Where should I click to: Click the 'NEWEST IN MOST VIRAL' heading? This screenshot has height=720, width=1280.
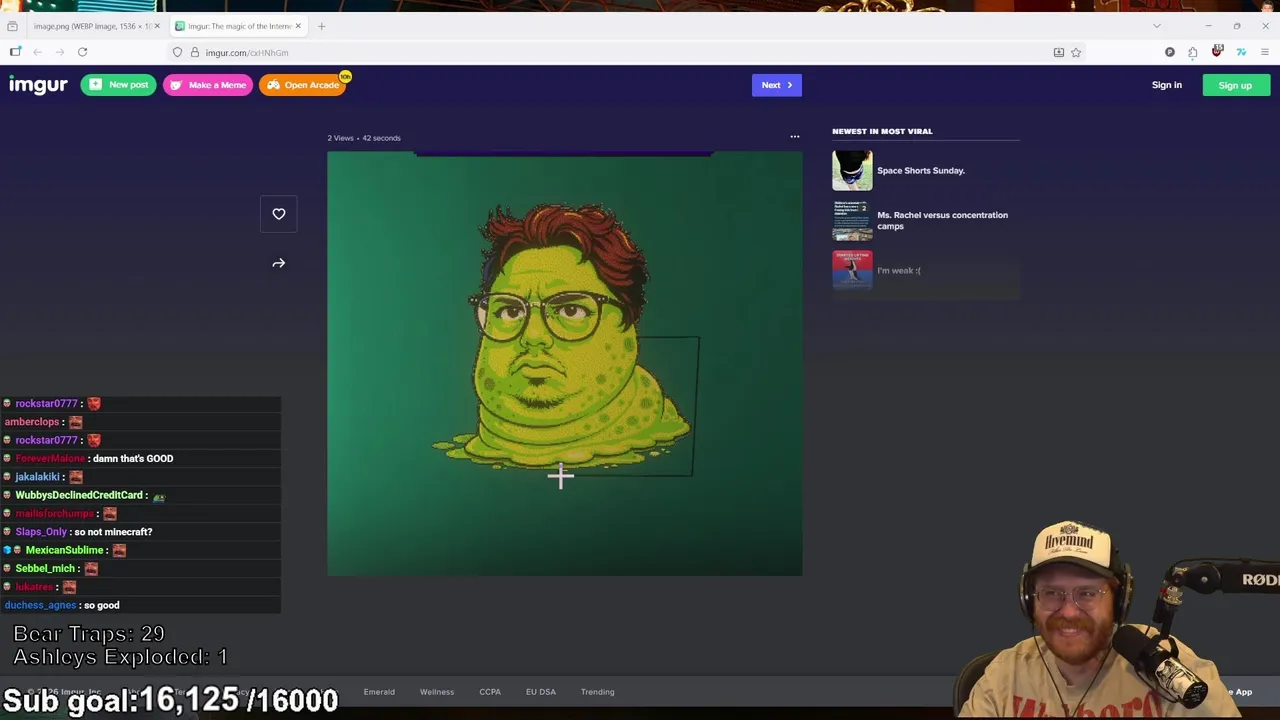point(882,131)
